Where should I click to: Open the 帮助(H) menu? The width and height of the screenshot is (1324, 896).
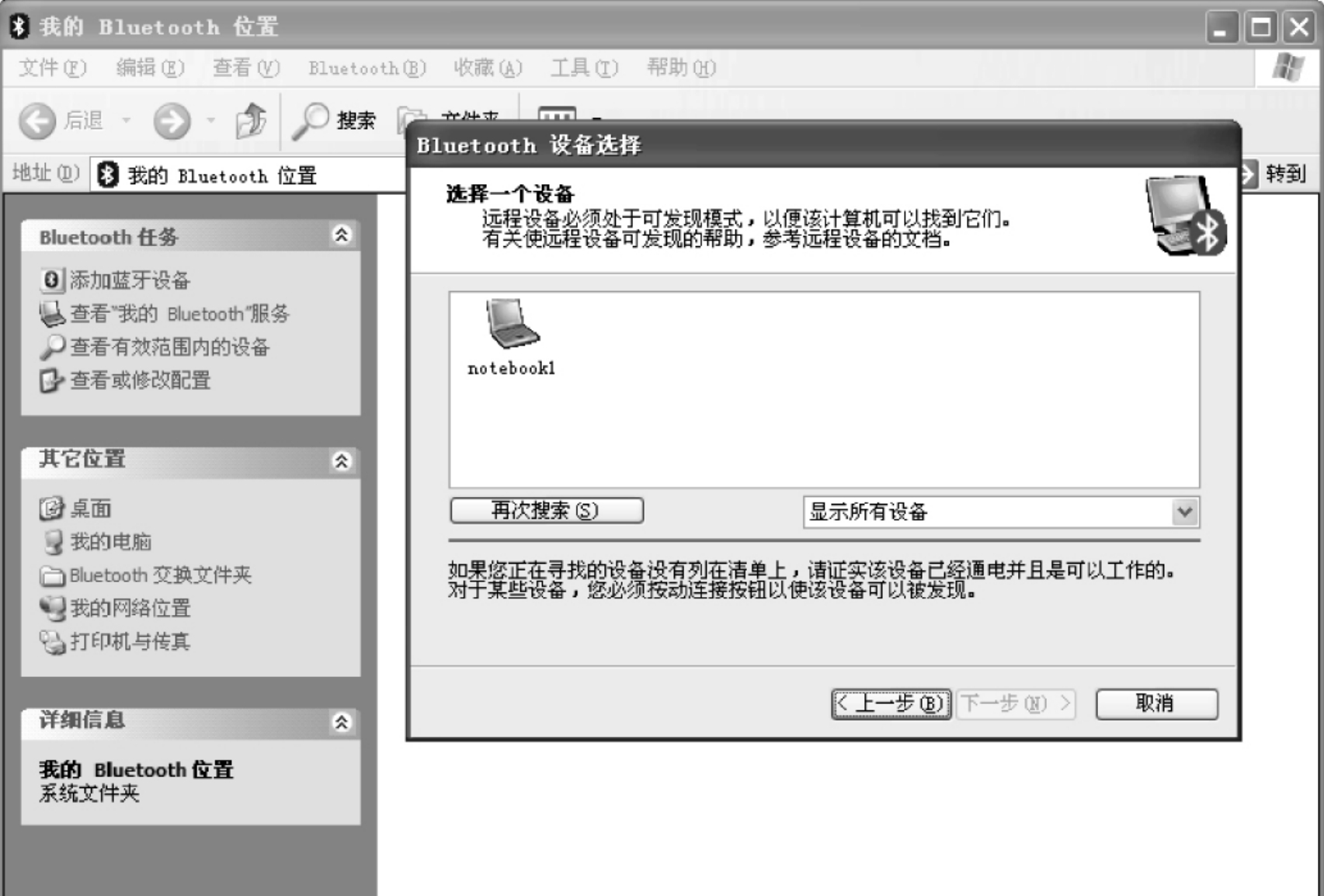[681, 68]
